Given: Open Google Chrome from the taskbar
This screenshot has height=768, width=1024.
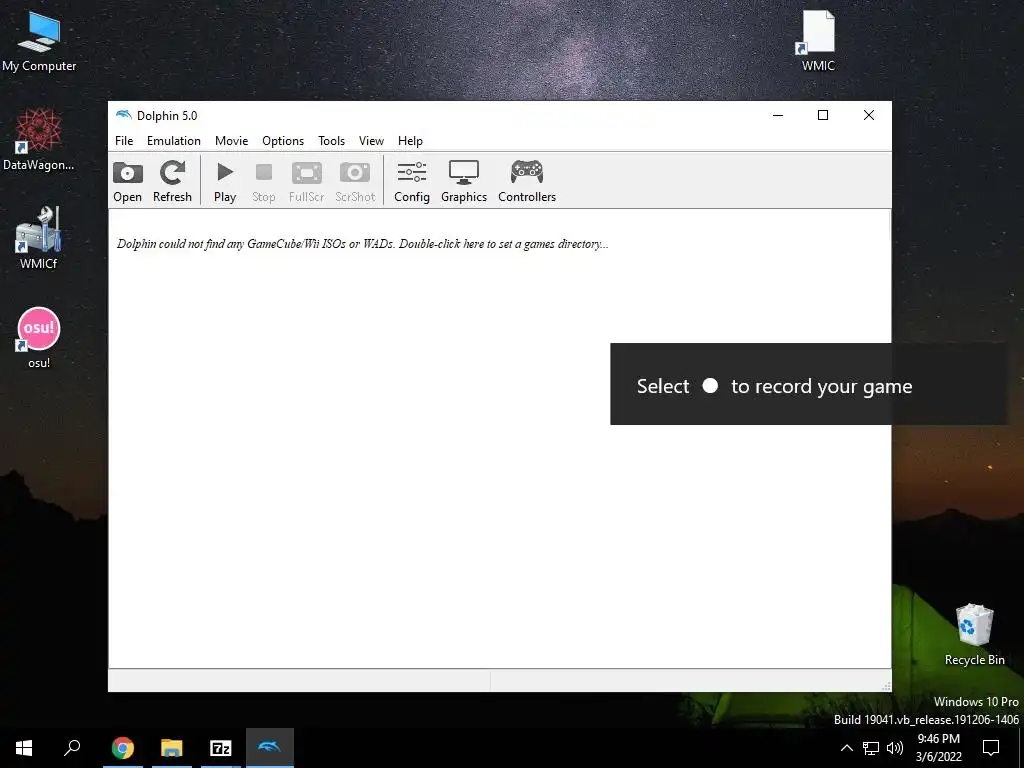Looking at the screenshot, I should (x=123, y=748).
